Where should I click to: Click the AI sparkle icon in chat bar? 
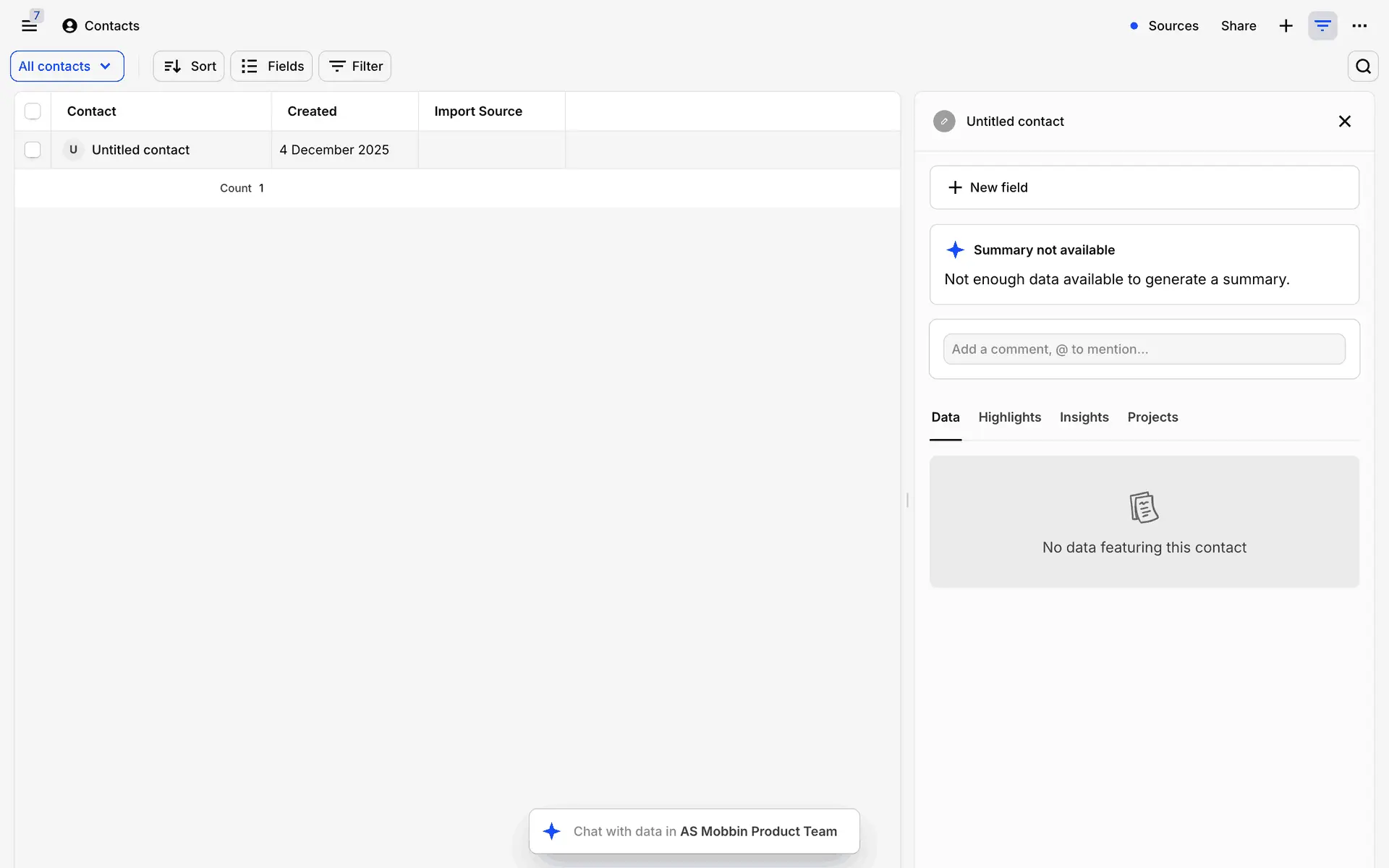coord(552,831)
